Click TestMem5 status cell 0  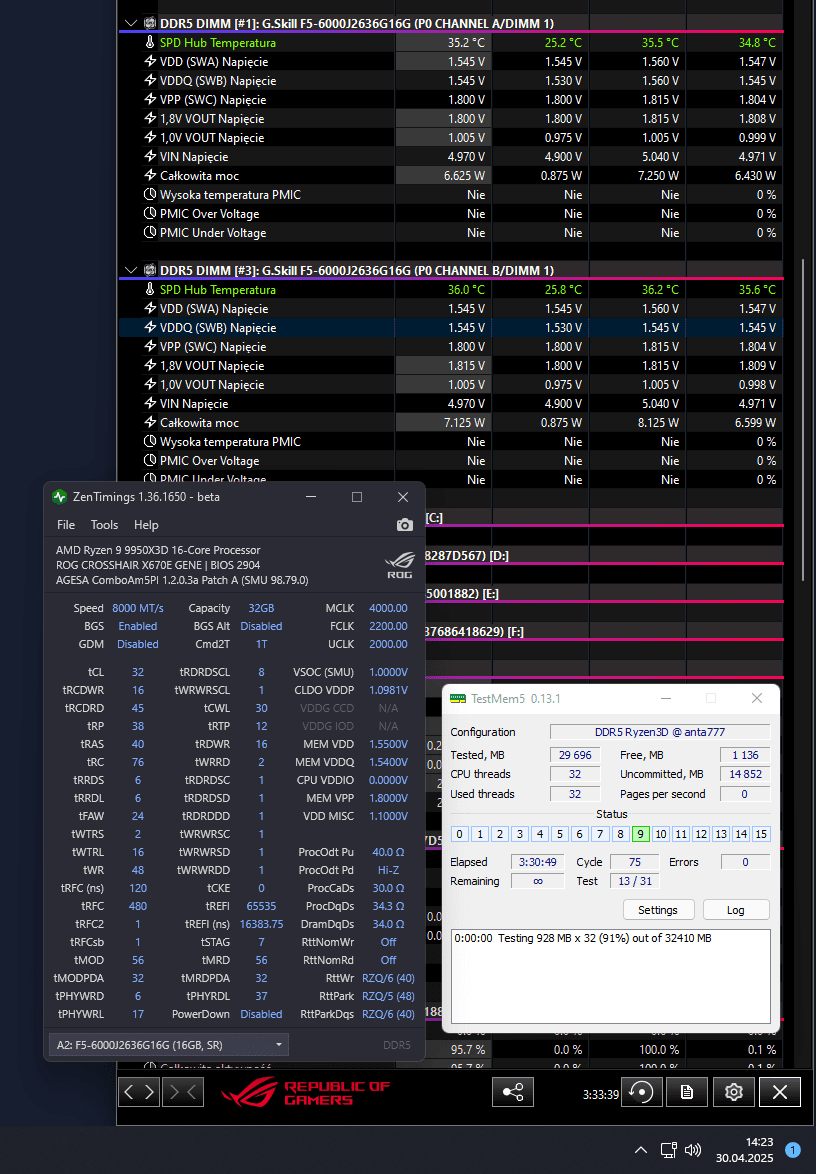(460, 834)
